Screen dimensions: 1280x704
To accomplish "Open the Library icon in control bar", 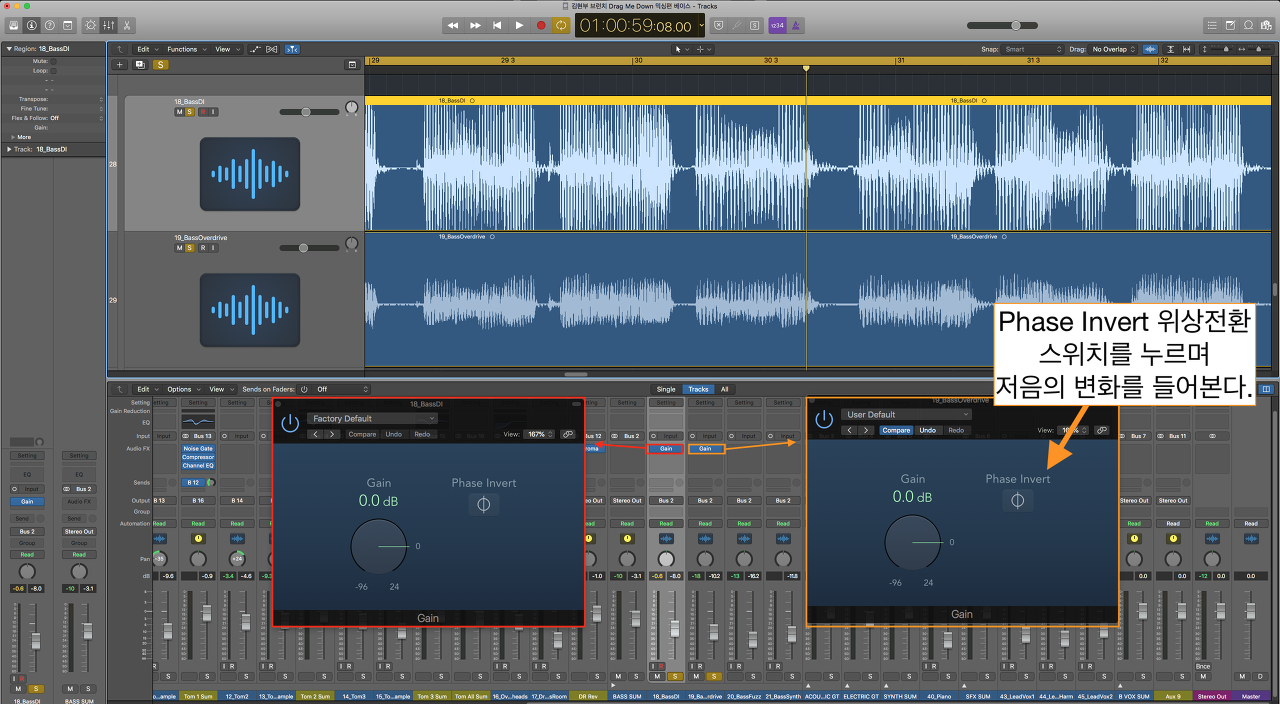I will [x=14, y=24].
